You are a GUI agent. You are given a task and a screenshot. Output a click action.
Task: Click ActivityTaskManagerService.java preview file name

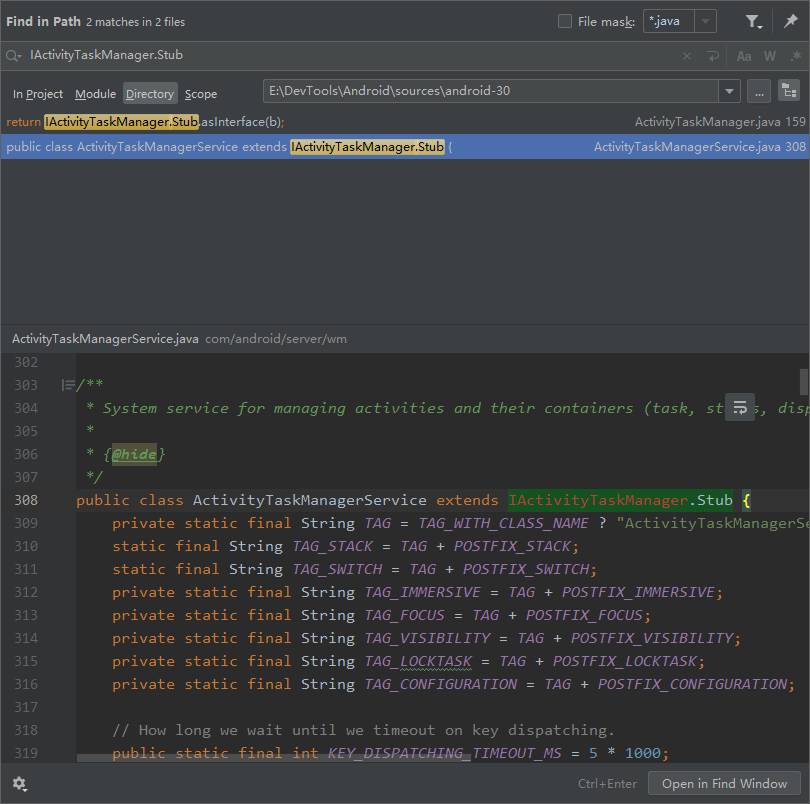pyautogui.click(x=105, y=339)
